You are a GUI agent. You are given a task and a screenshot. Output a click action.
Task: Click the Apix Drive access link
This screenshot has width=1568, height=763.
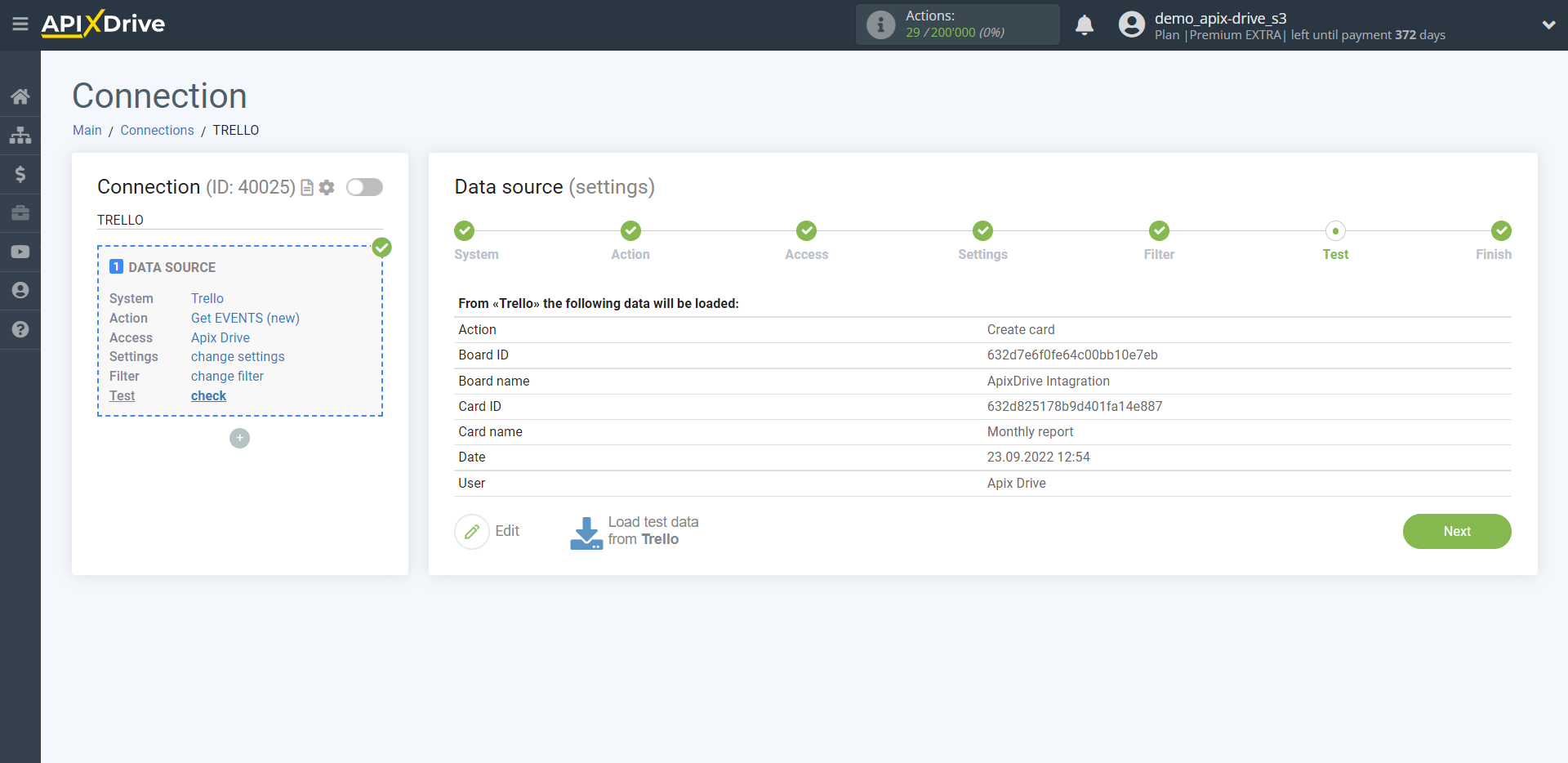click(220, 337)
